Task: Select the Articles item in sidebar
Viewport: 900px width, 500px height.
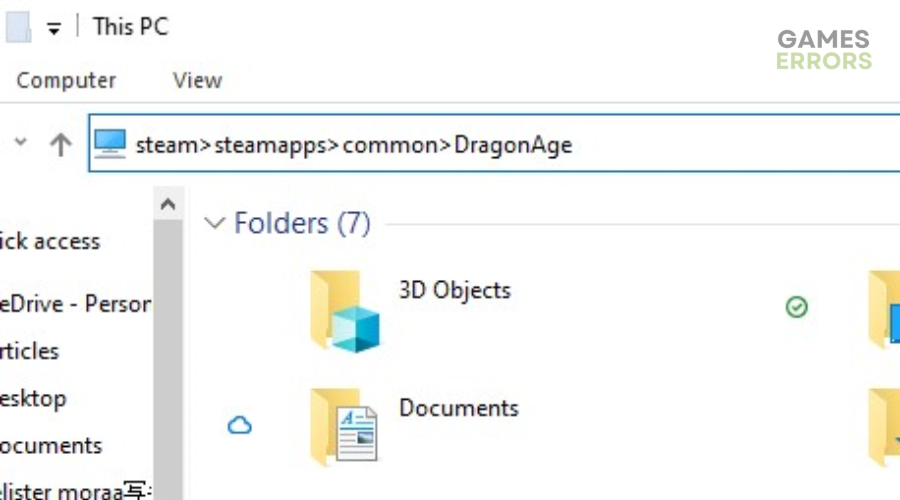Action: click(29, 351)
